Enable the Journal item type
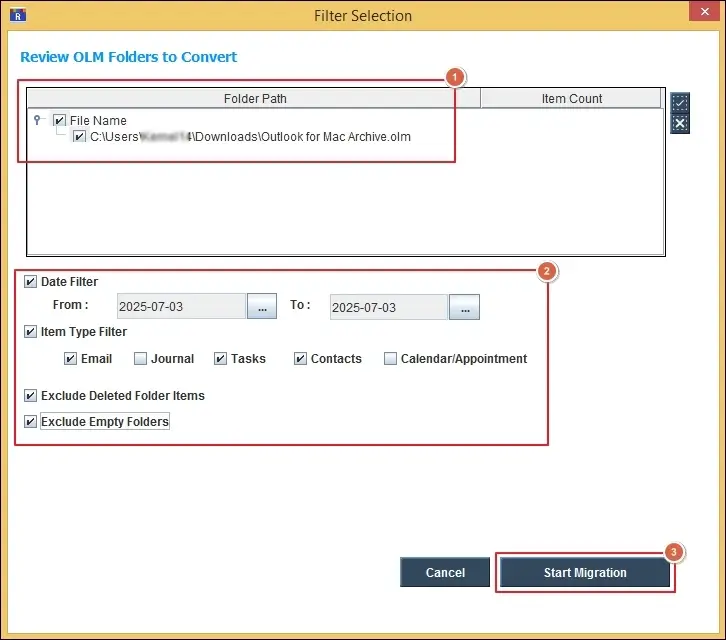Image resolution: width=726 pixels, height=640 pixels. (140, 358)
